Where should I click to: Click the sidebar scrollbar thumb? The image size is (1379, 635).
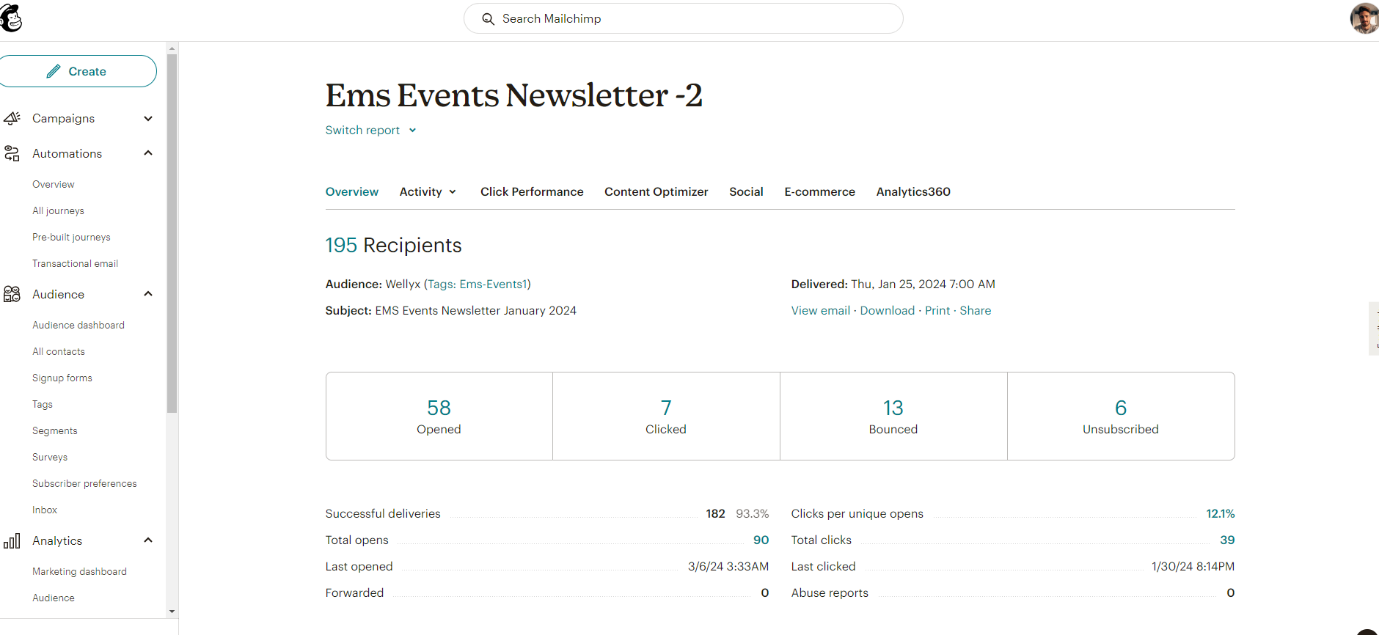tap(172, 233)
